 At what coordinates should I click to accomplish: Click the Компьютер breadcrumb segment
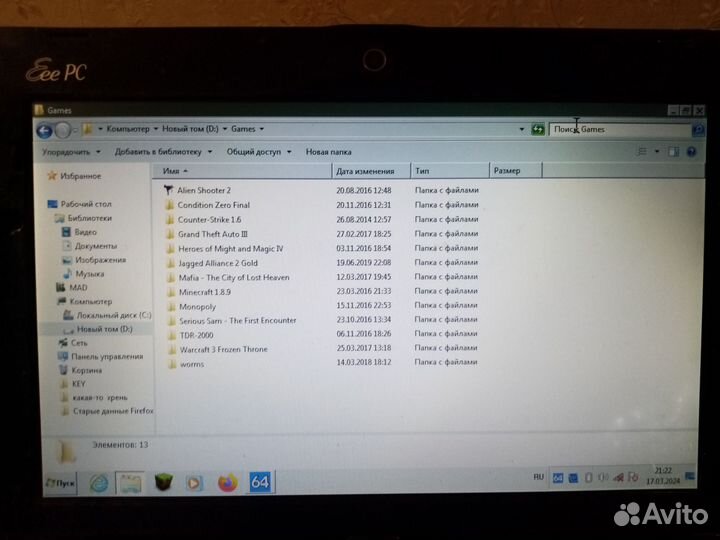click(x=128, y=129)
